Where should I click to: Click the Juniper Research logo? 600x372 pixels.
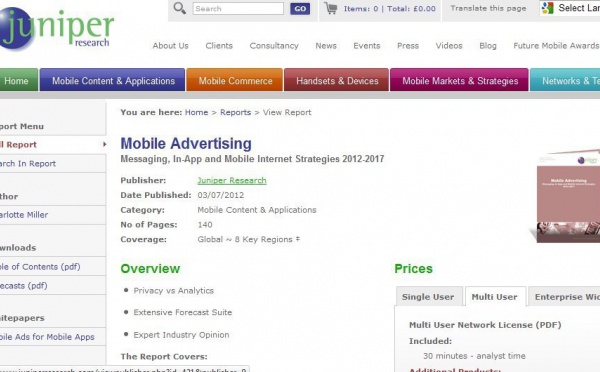pyautogui.click(x=57, y=29)
